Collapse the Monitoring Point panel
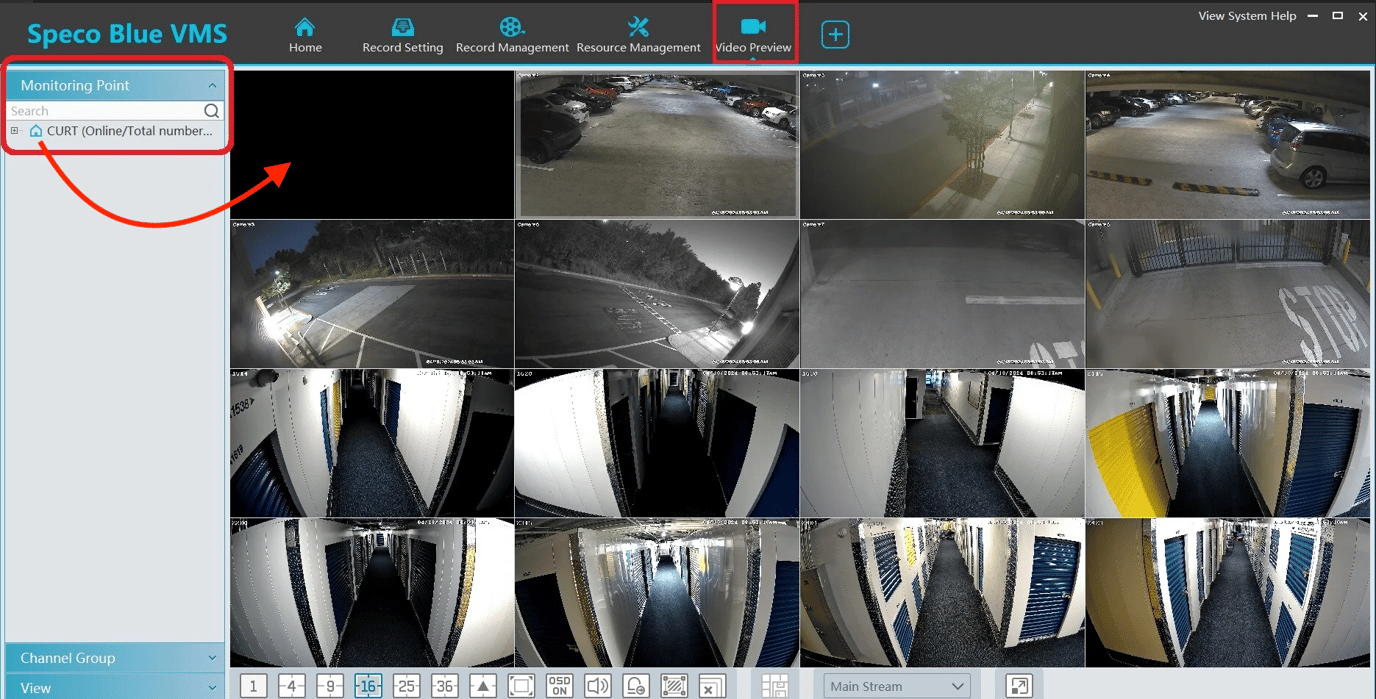The image size is (1376, 699). point(211,85)
